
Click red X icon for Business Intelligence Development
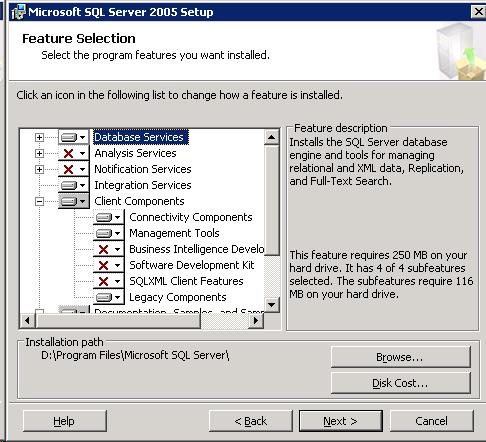point(104,249)
